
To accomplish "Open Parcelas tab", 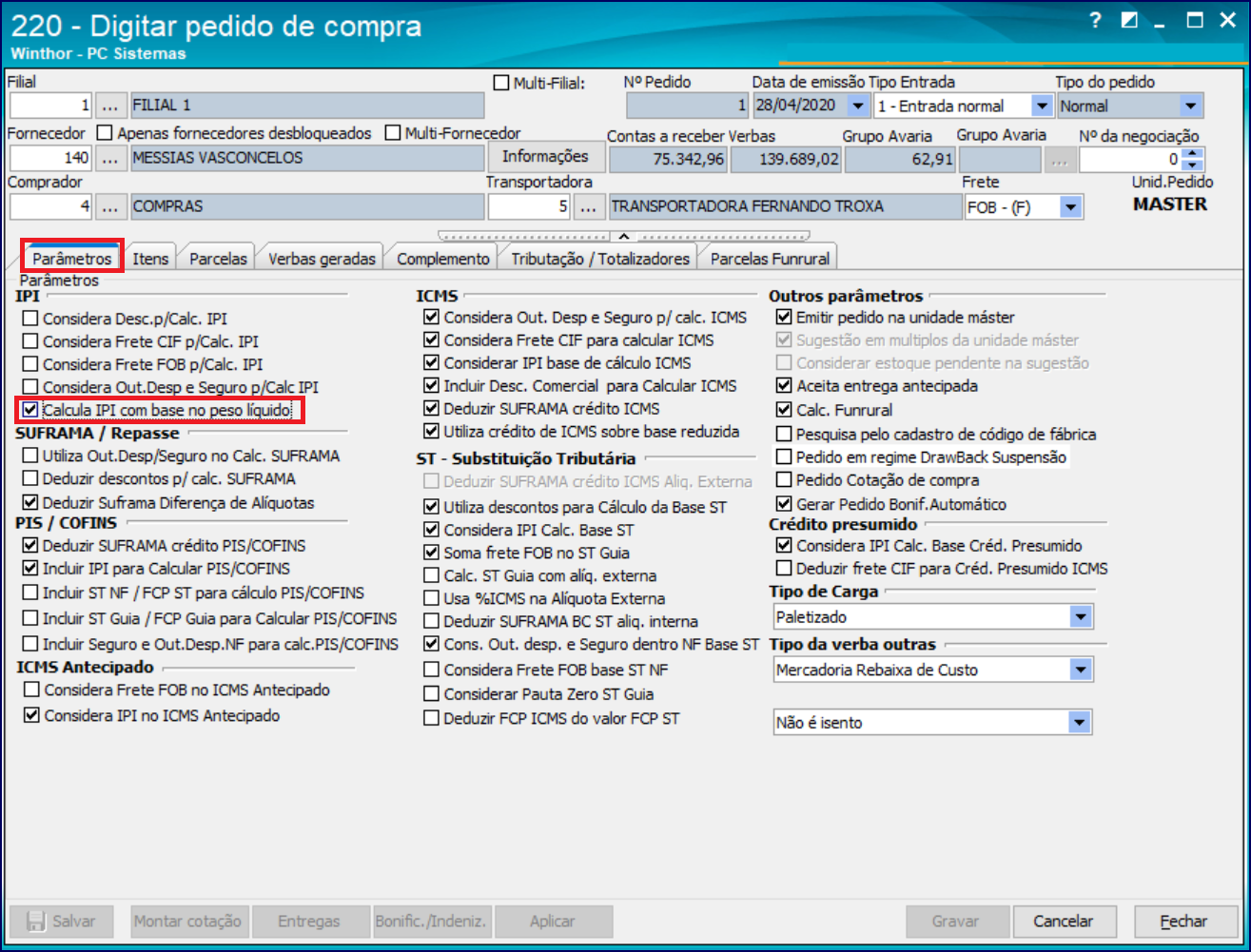I will pyautogui.click(x=218, y=259).
